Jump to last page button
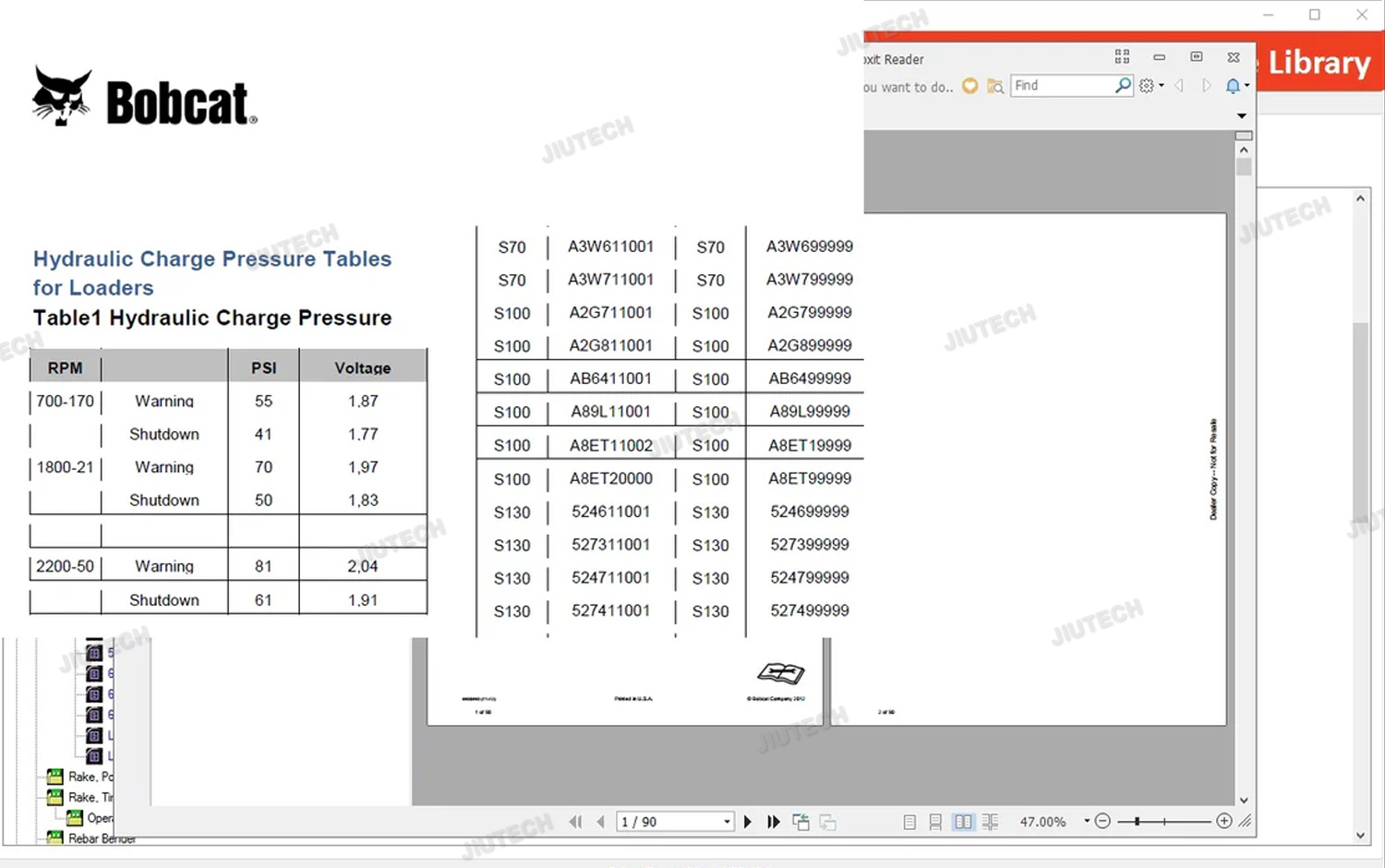 [x=774, y=822]
